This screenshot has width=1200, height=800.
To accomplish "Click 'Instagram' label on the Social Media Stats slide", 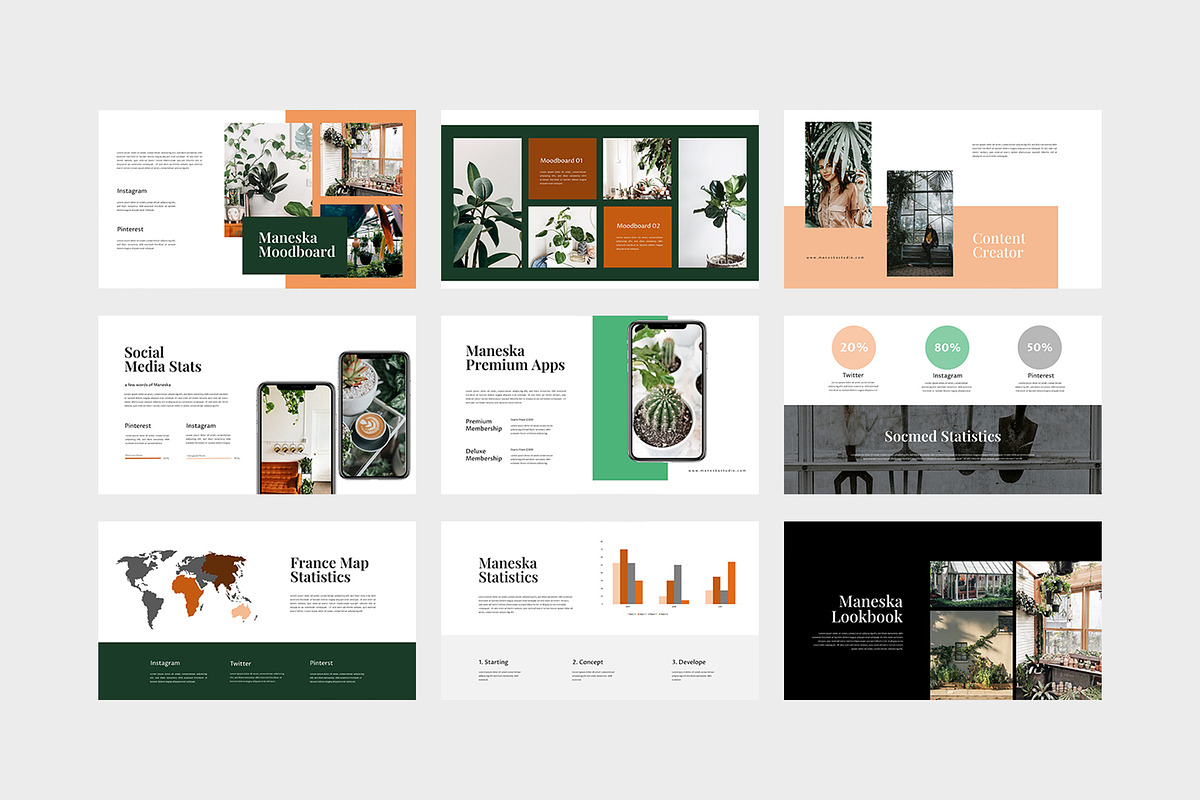I will coord(201,426).
